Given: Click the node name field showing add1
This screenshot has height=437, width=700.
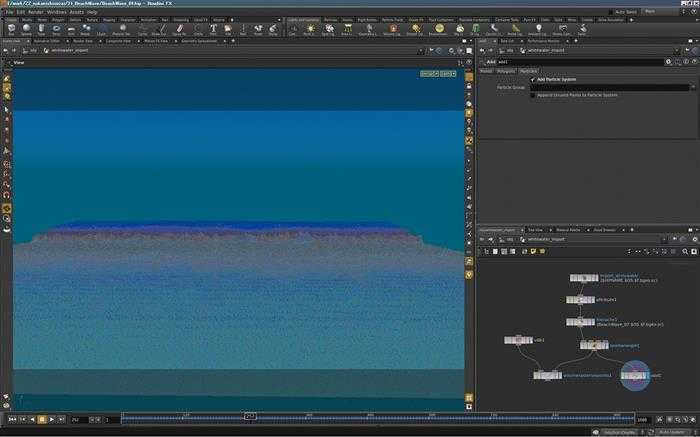Looking at the screenshot, I should 580,62.
